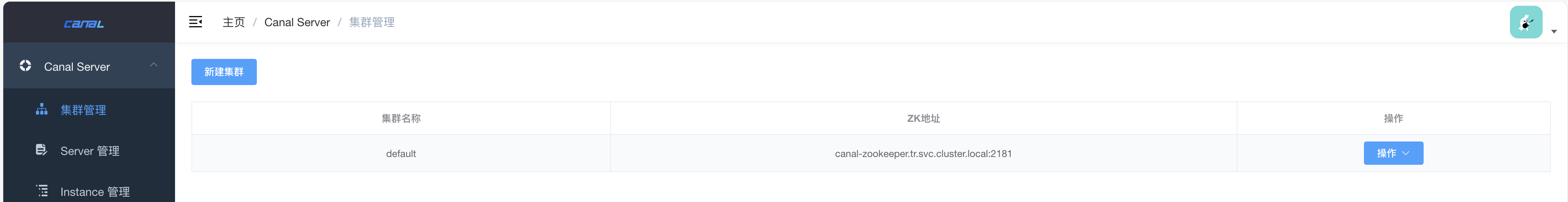Screen dimensions: 1568x202
Task: Click the user avatar image
Action: tap(1525, 22)
